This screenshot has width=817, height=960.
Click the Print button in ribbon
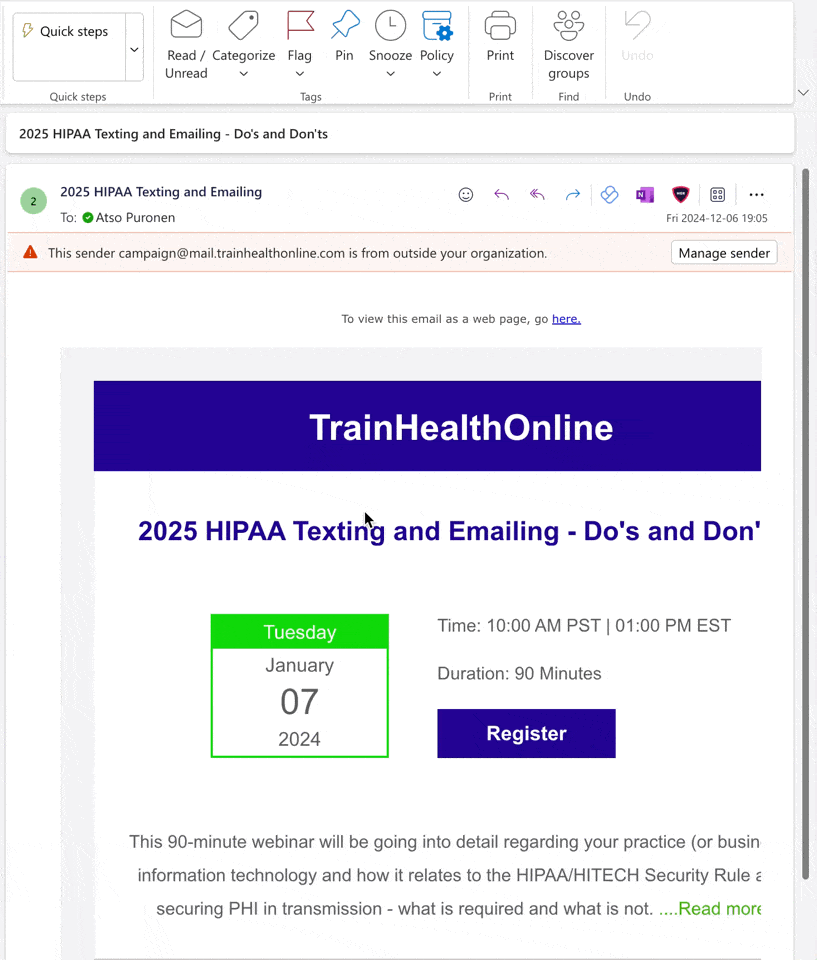pos(500,39)
